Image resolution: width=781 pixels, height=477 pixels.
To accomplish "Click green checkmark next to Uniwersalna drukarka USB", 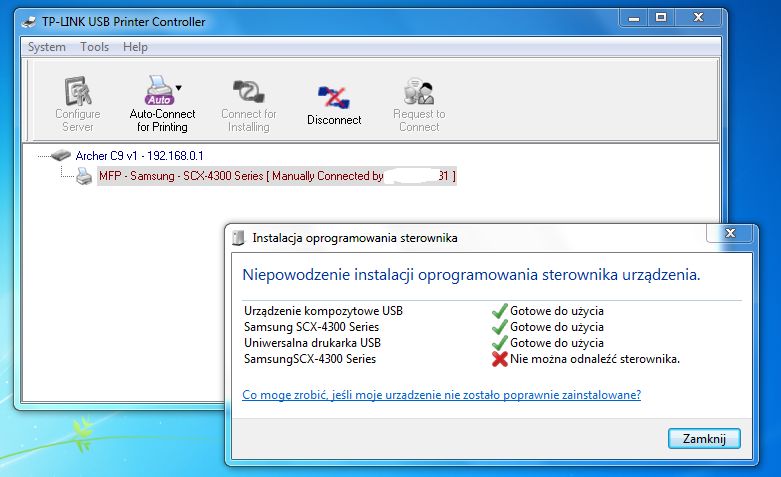I will (x=500, y=343).
